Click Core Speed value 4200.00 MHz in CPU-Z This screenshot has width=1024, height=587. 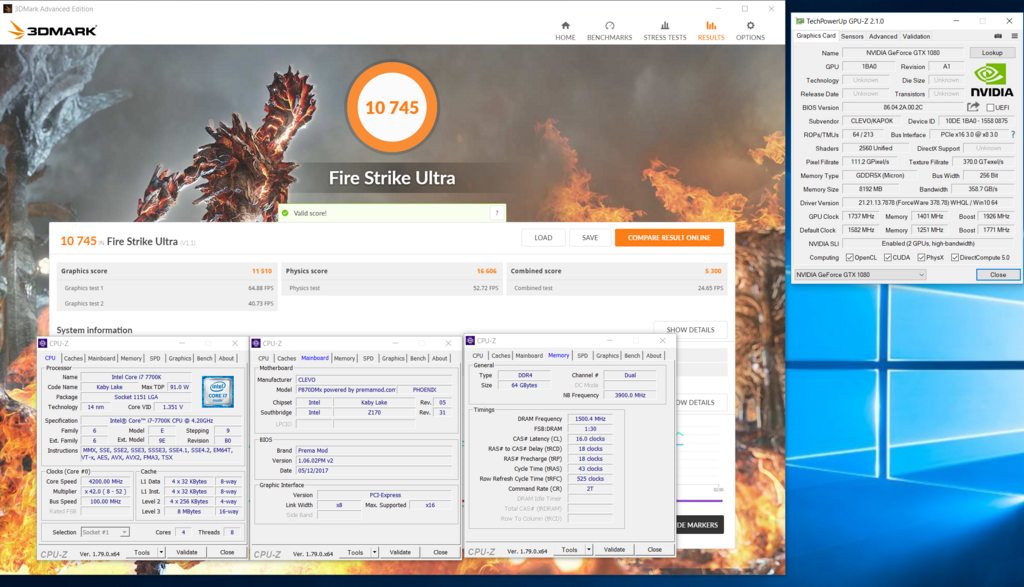105,482
